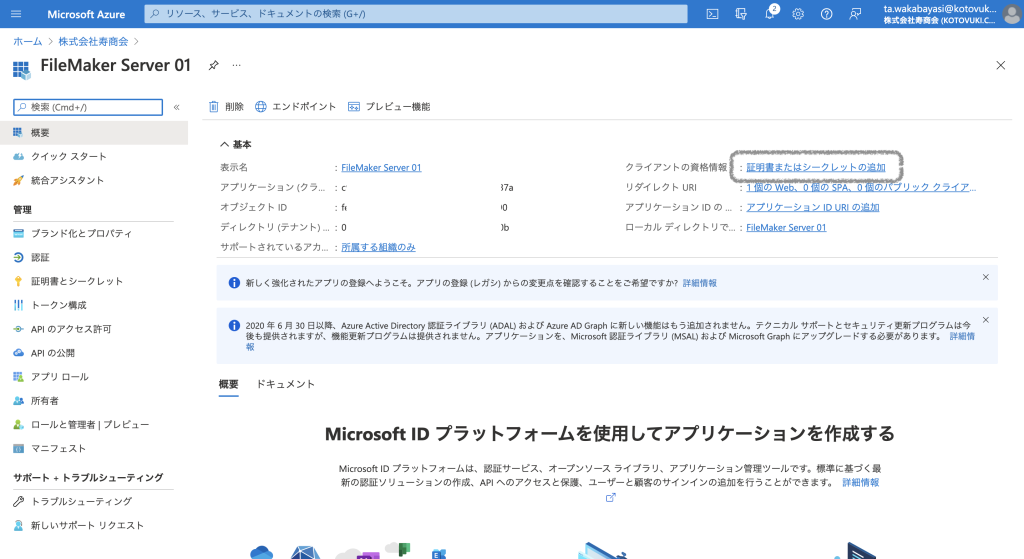Open プレビュー機能 preview features

[389, 106]
